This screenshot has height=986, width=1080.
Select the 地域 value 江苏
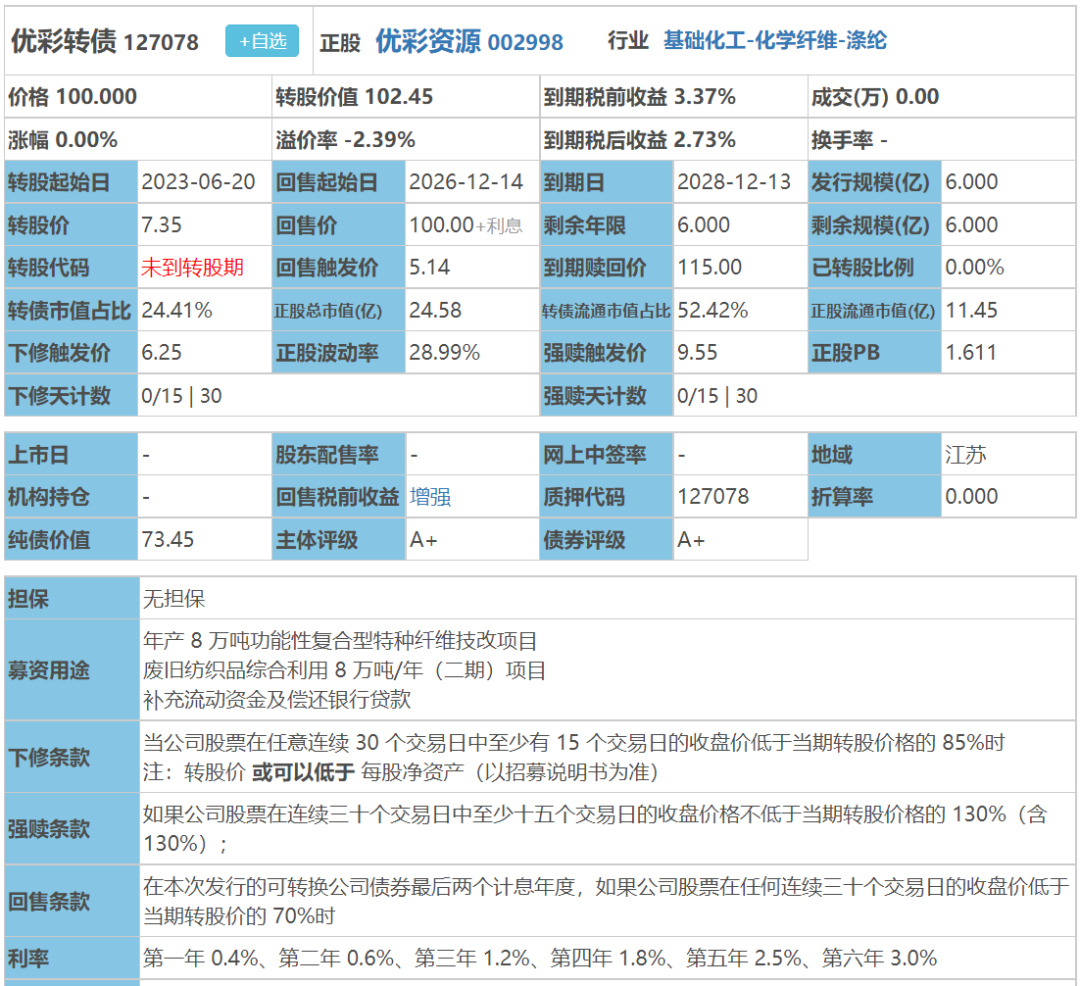(x=966, y=454)
